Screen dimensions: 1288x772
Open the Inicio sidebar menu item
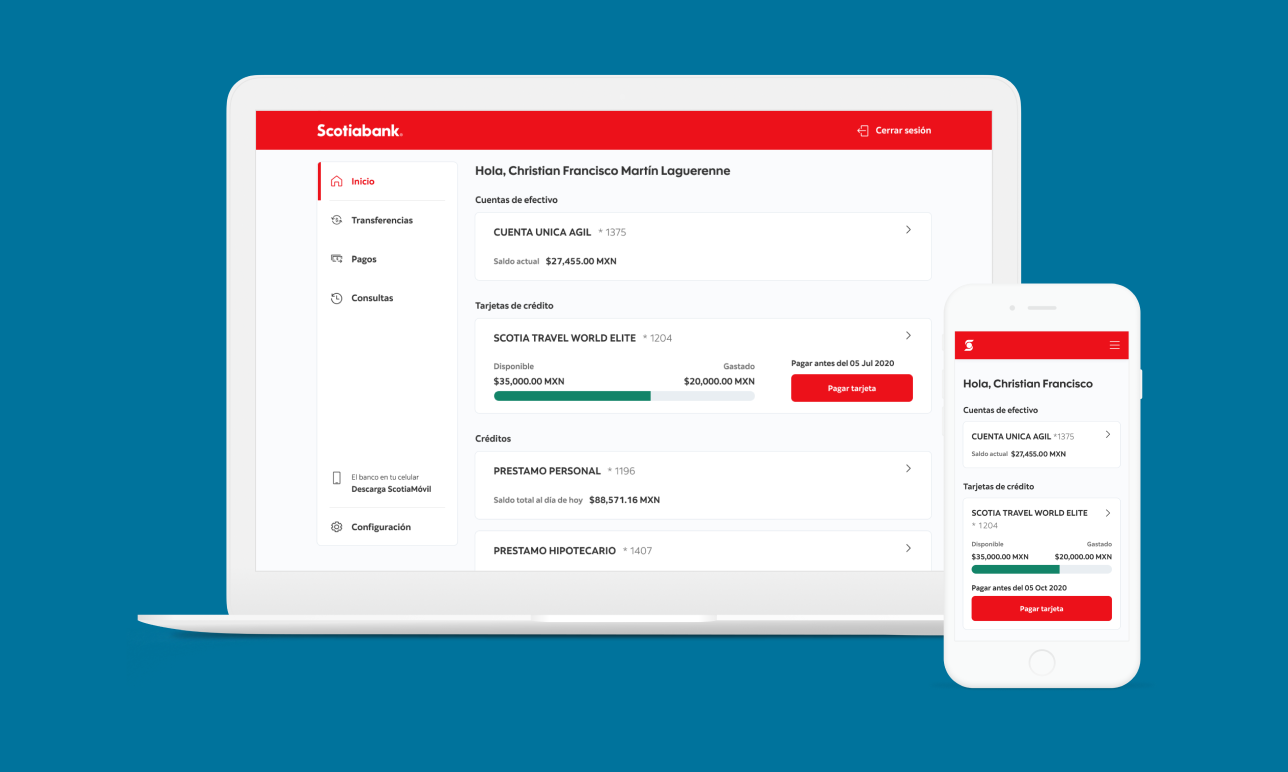(382, 182)
